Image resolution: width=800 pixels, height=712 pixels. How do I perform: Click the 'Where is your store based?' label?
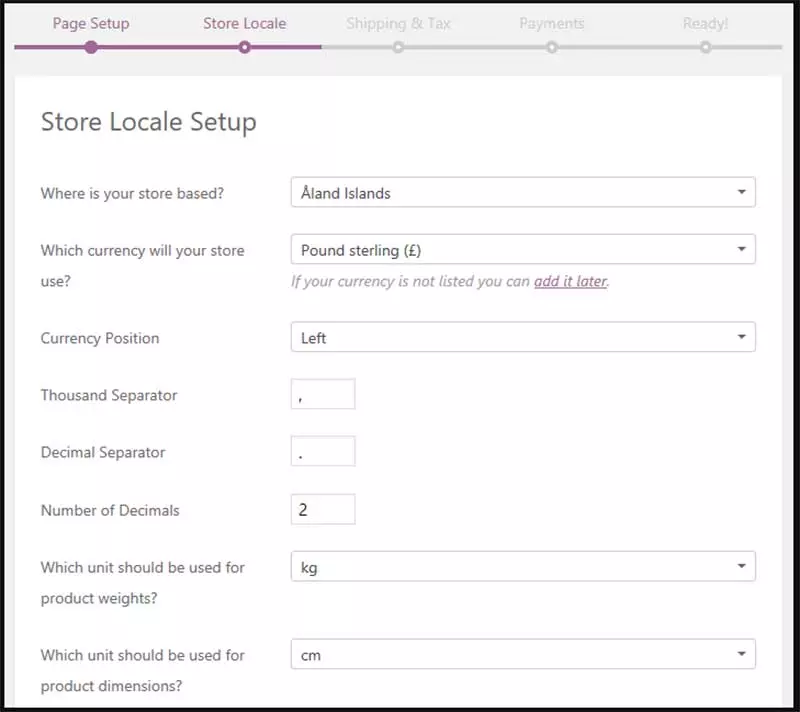132,193
